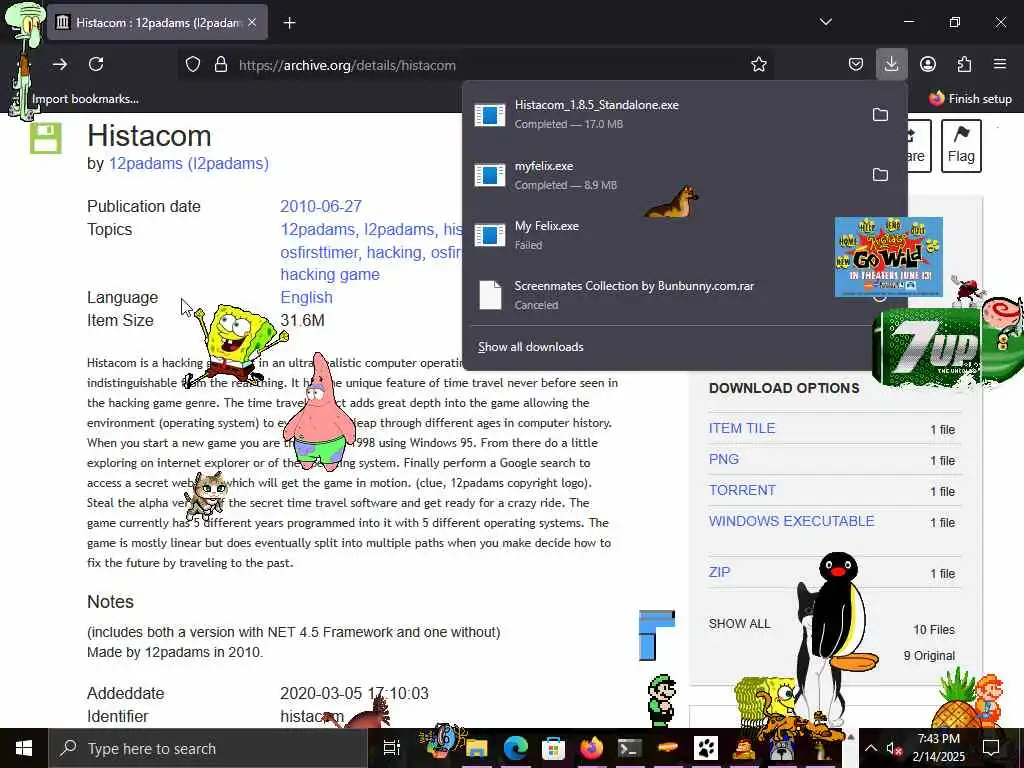Open the Firefox hamburger menu

[999, 64]
